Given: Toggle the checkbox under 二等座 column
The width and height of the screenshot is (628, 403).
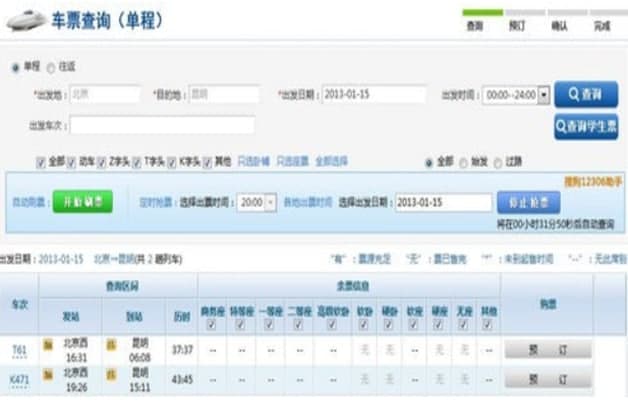Looking at the screenshot, I should click(298, 324).
